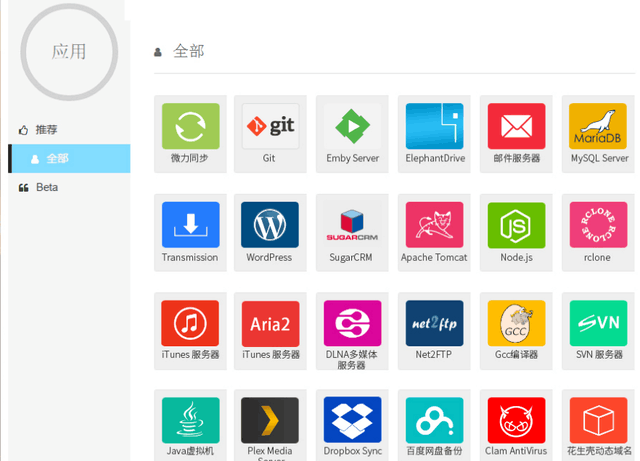The image size is (640, 461).
Task: Select the 全部 sidebar category
Action: 69,158
